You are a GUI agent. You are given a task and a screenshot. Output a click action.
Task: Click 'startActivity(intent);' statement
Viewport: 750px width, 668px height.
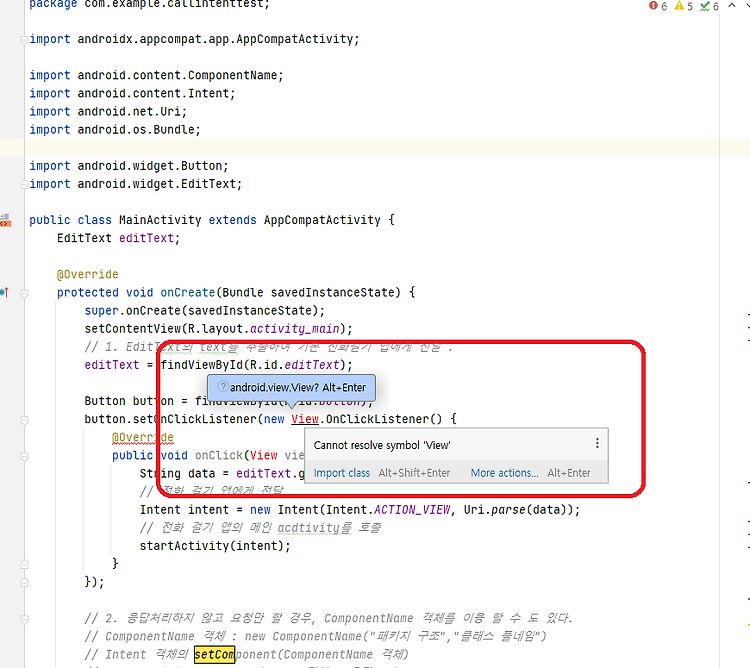point(215,546)
